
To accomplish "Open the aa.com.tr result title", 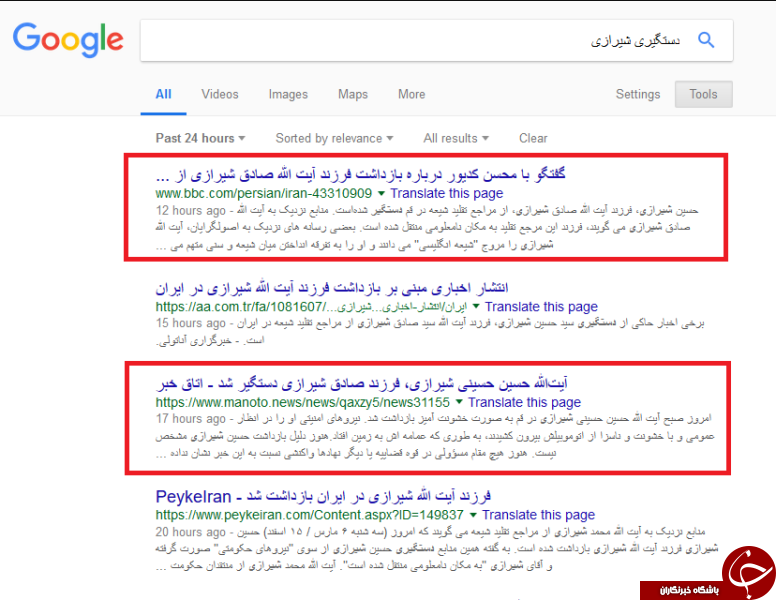I will [332, 288].
